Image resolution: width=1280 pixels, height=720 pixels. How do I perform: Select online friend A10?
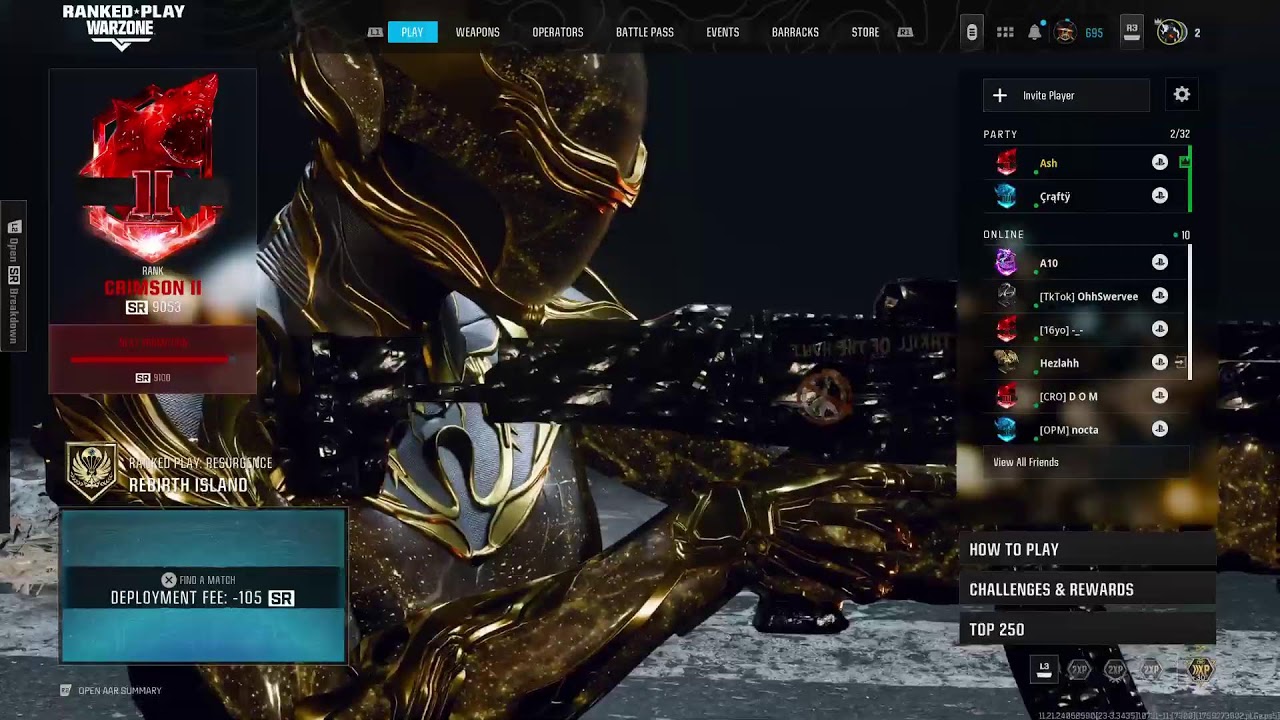tap(1086, 263)
